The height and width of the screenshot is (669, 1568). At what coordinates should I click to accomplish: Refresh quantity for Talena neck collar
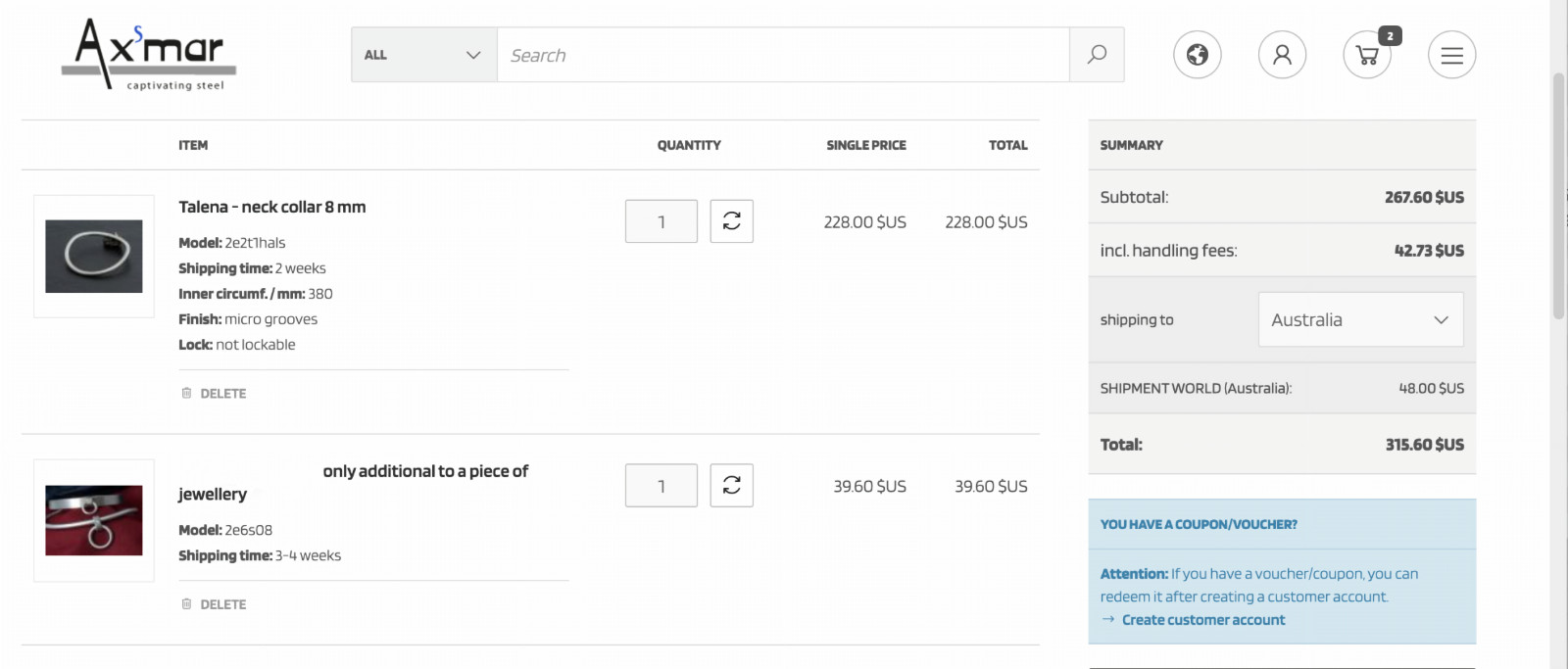tap(732, 221)
